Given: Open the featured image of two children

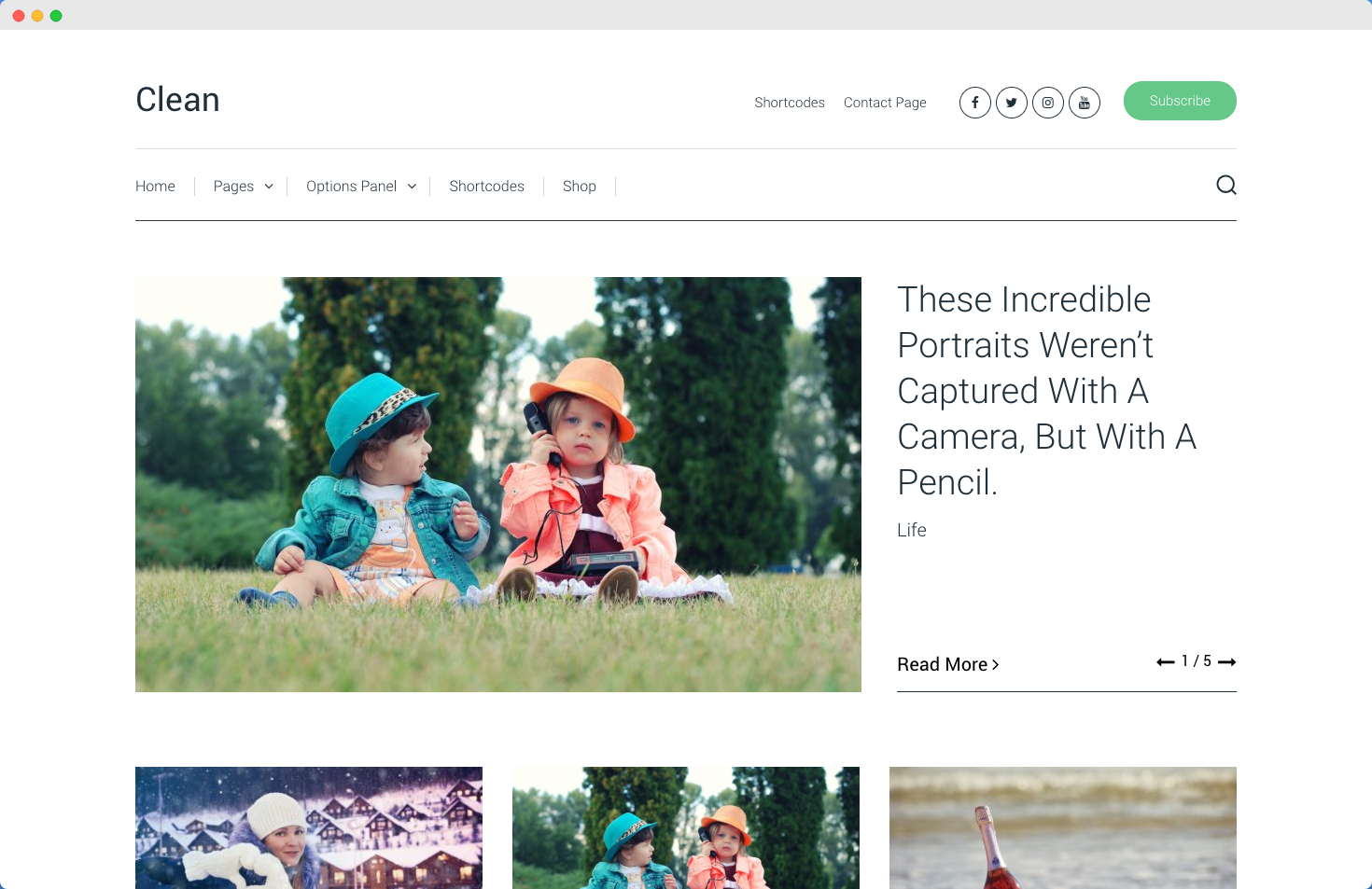Looking at the screenshot, I should (x=498, y=484).
